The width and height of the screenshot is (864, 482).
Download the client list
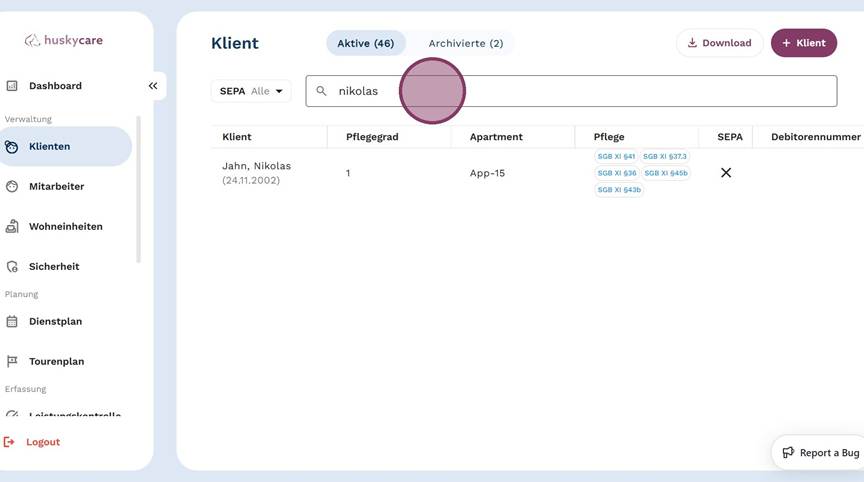pyautogui.click(x=720, y=43)
